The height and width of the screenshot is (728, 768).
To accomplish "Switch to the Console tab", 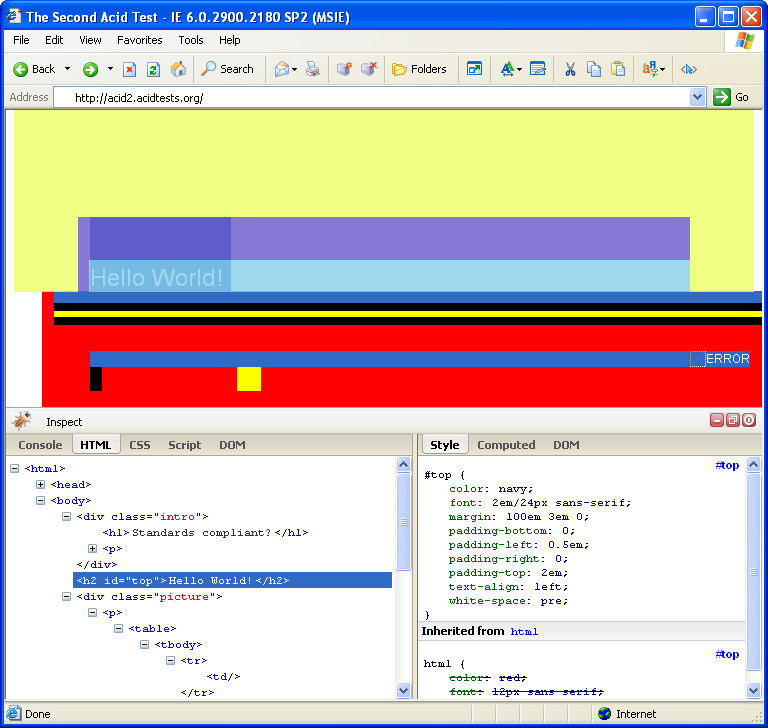I will [40, 445].
